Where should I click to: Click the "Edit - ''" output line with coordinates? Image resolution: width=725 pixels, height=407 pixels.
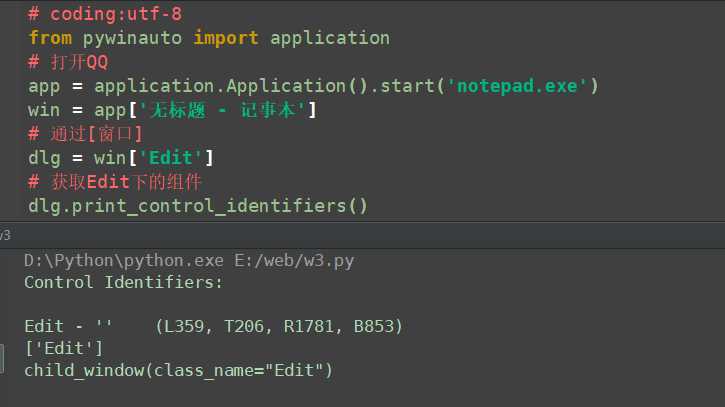214,327
